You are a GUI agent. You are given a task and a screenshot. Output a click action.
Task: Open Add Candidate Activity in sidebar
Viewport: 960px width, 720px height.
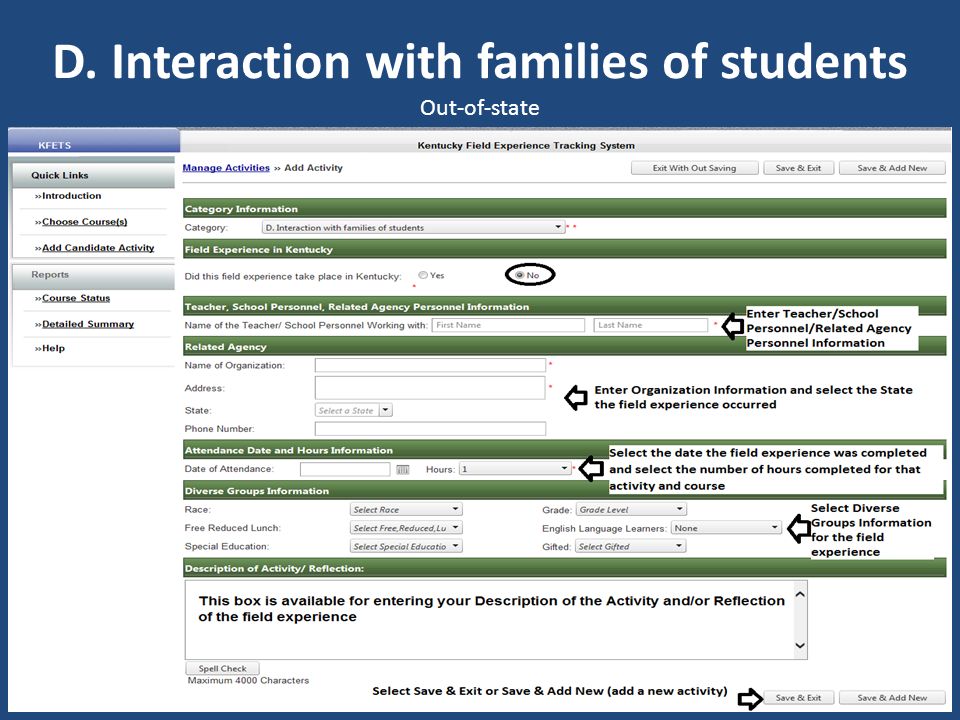(98, 247)
